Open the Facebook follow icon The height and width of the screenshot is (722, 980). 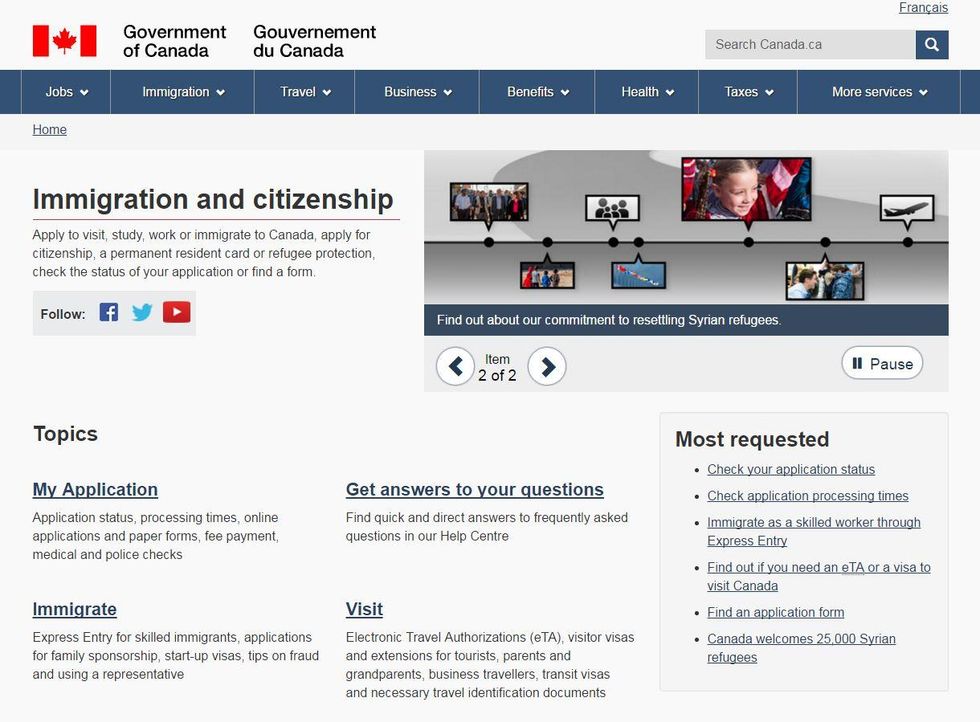[x=109, y=312]
